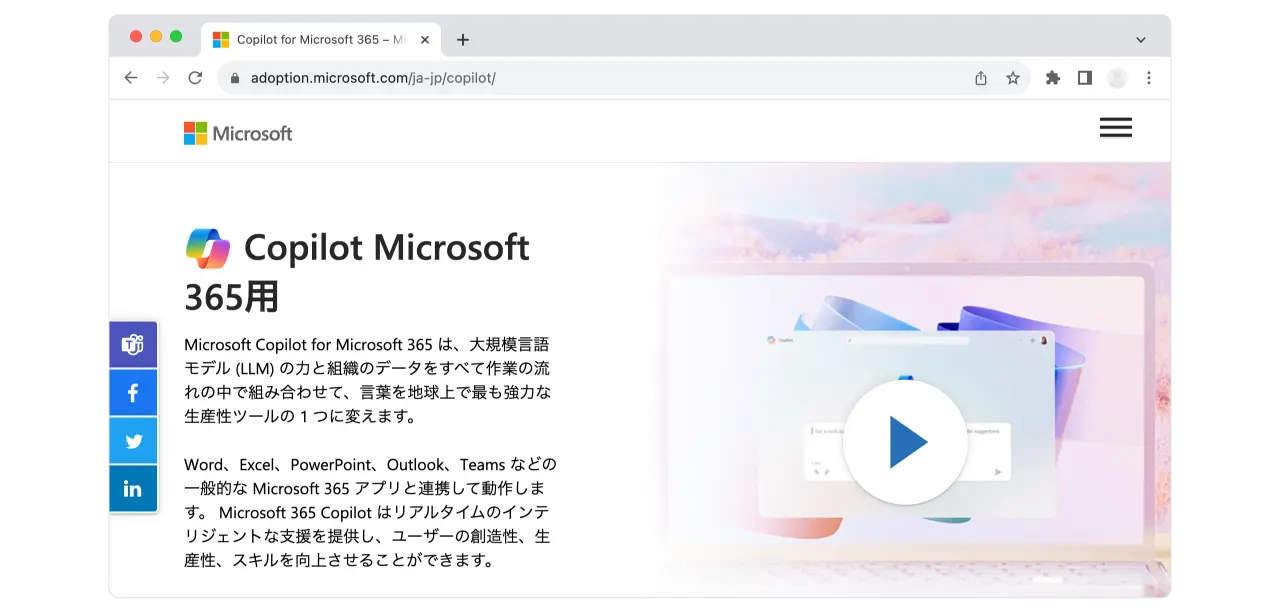Image resolution: width=1280 pixels, height=613 pixels.
Task: Play the Copilot video
Action: tap(905, 442)
